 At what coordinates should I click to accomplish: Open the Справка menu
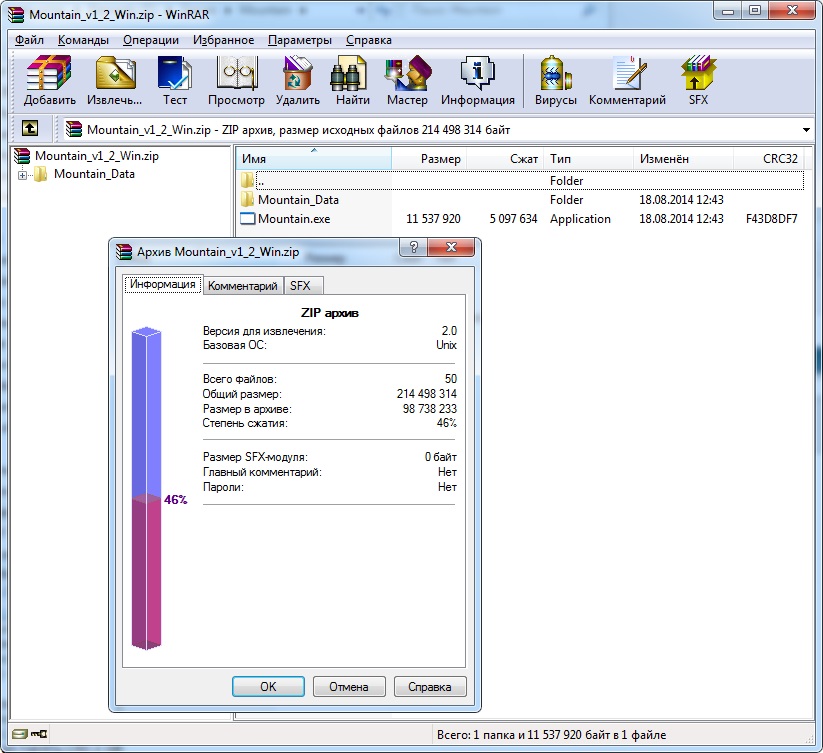[368, 40]
